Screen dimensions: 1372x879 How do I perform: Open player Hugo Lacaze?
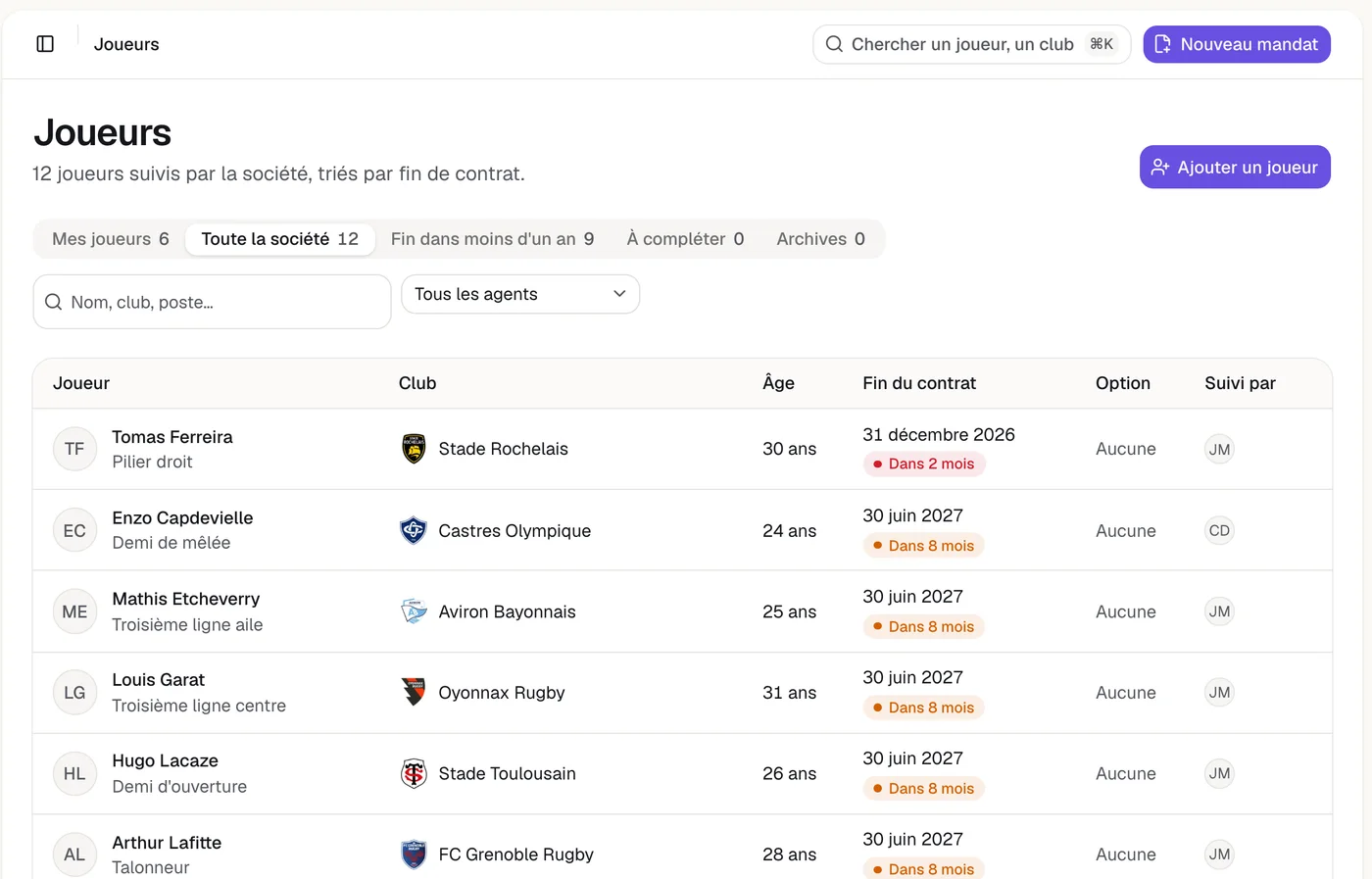[x=165, y=760]
